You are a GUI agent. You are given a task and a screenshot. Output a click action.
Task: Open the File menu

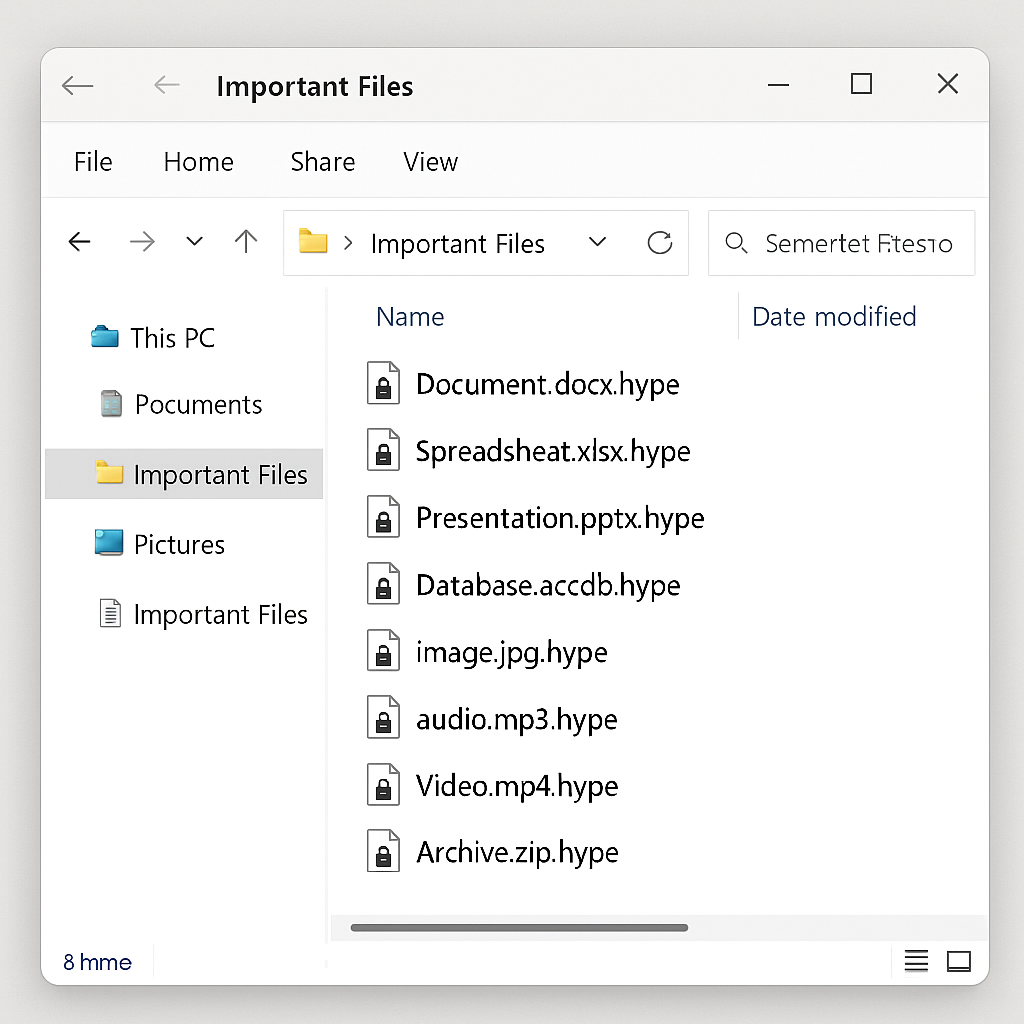(x=93, y=162)
